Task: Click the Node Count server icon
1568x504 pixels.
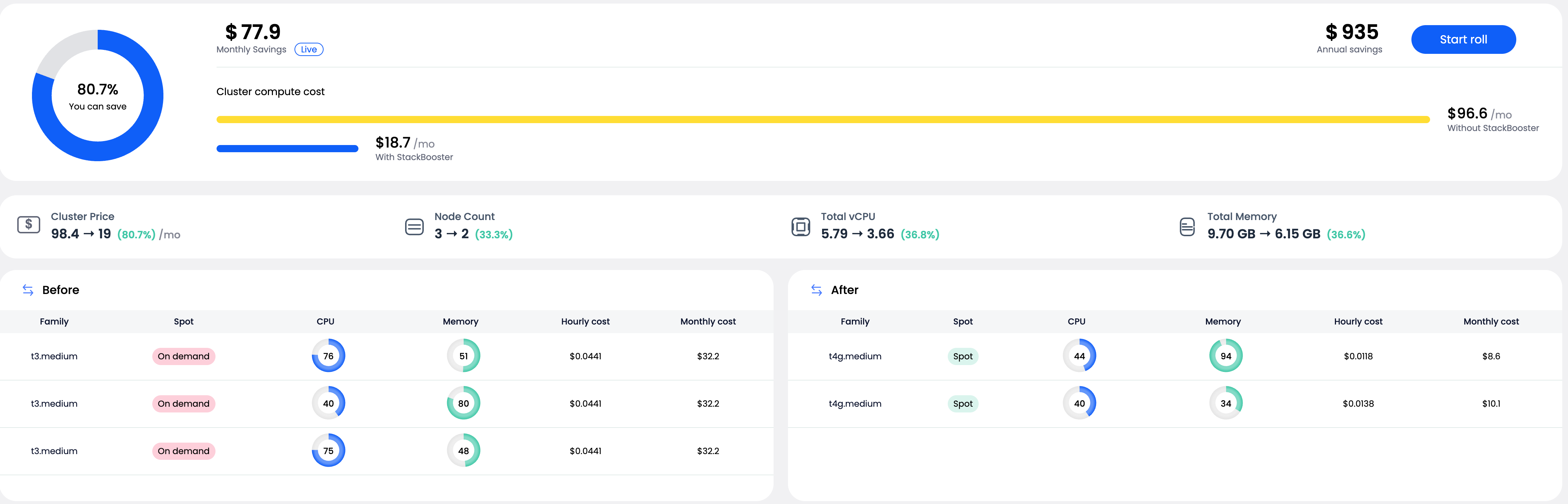Action: 414,227
